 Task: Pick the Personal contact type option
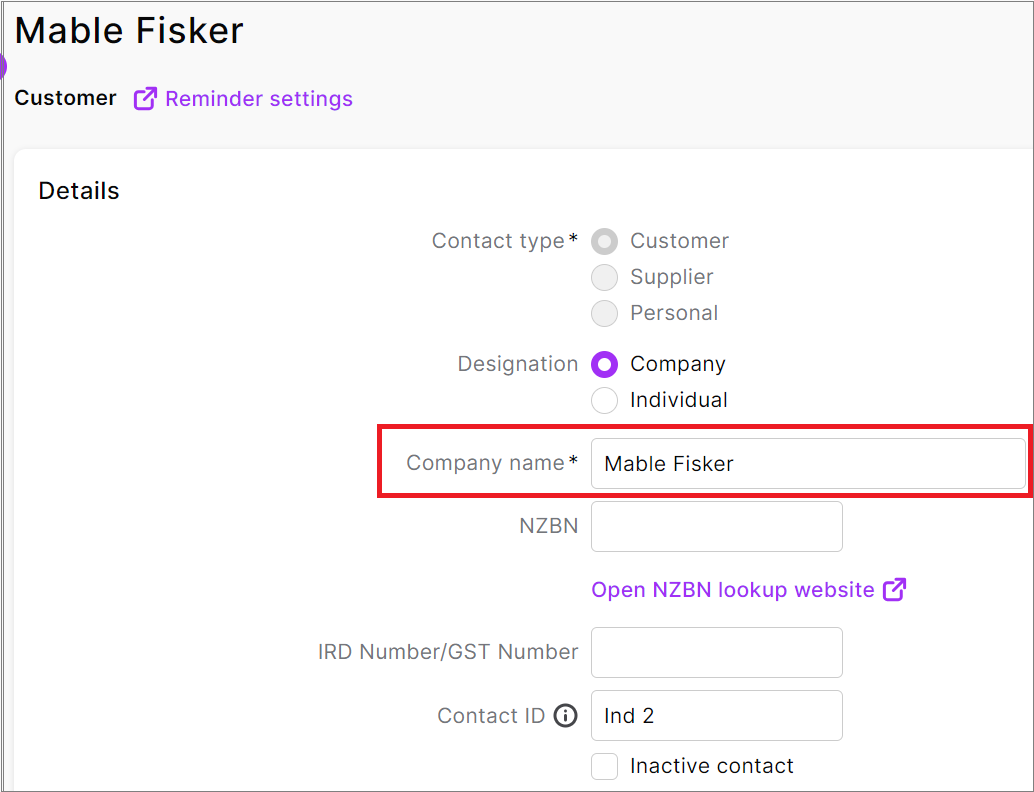(x=604, y=313)
